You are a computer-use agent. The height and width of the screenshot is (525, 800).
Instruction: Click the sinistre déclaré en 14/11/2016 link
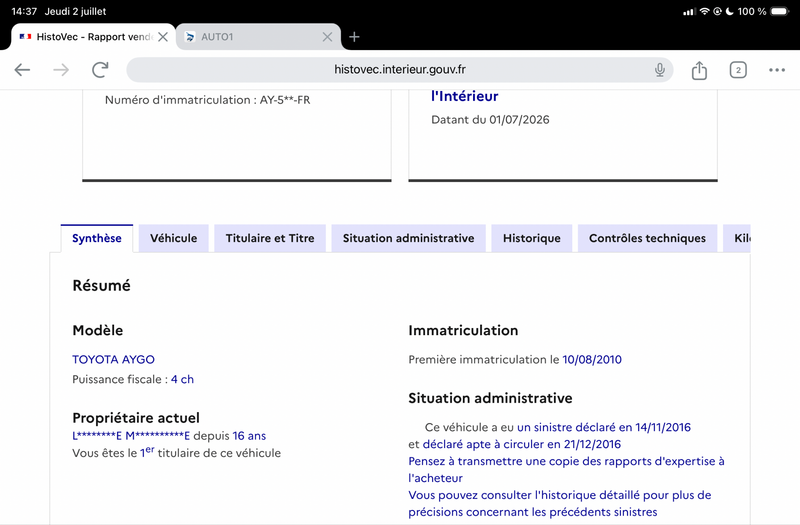tap(604, 427)
